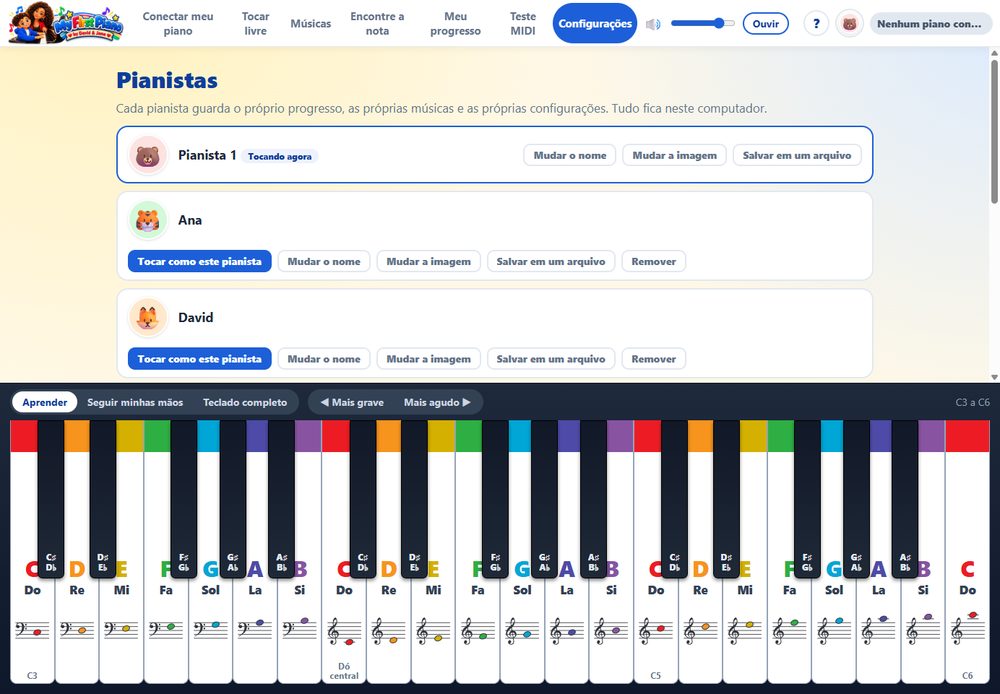Shift keyboard lower with Mais grave
Image resolution: width=1000 pixels, height=694 pixels.
coord(352,402)
